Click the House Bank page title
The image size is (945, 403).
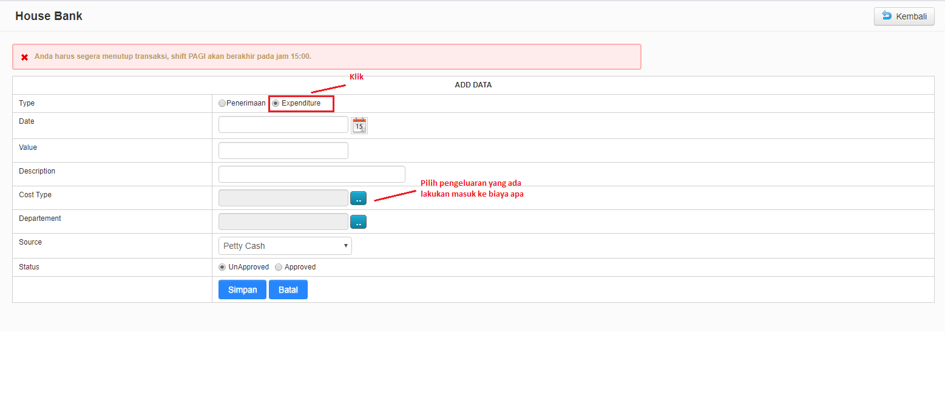tap(49, 16)
